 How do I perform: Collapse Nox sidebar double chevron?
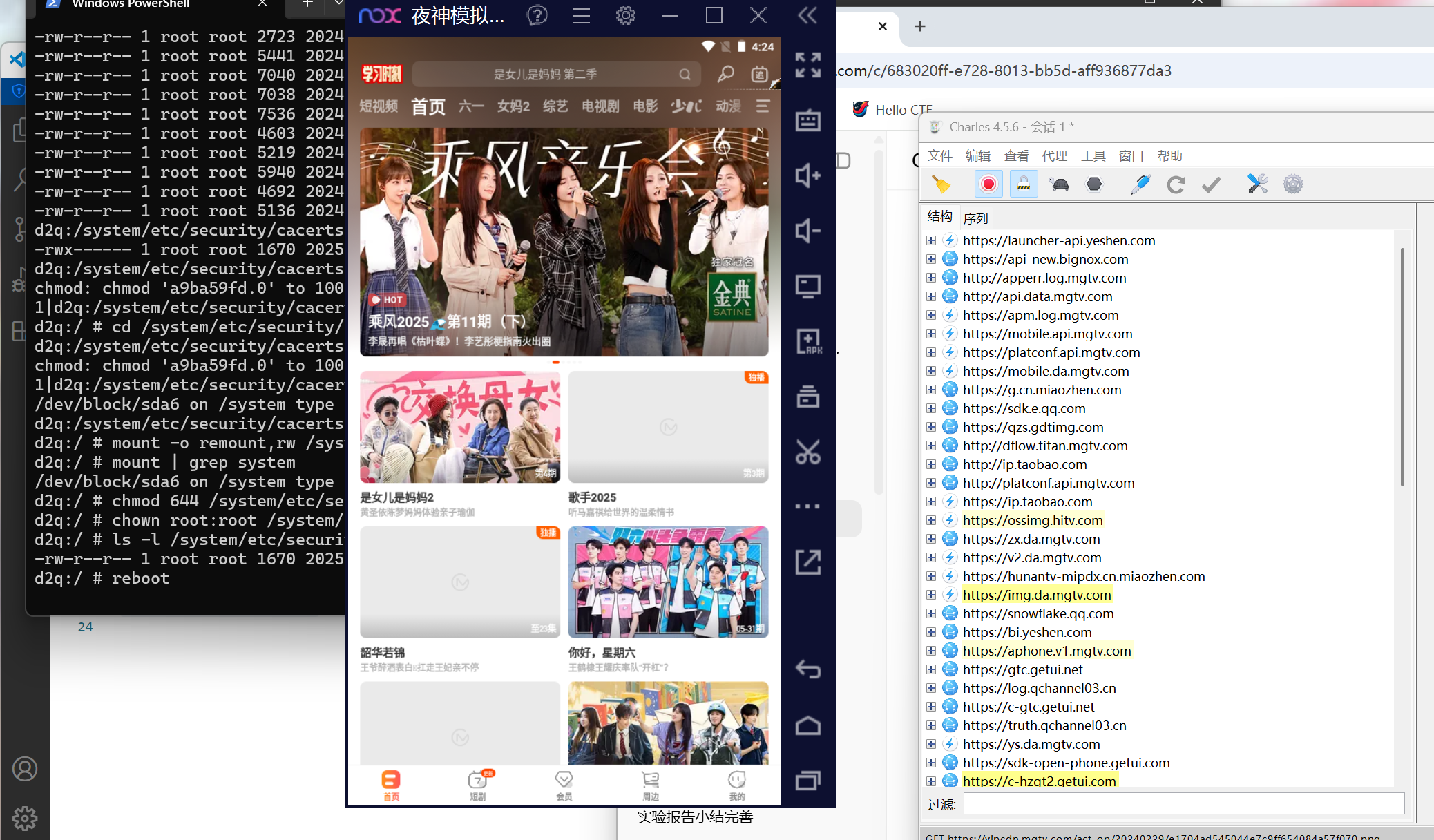[x=807, y=15]
